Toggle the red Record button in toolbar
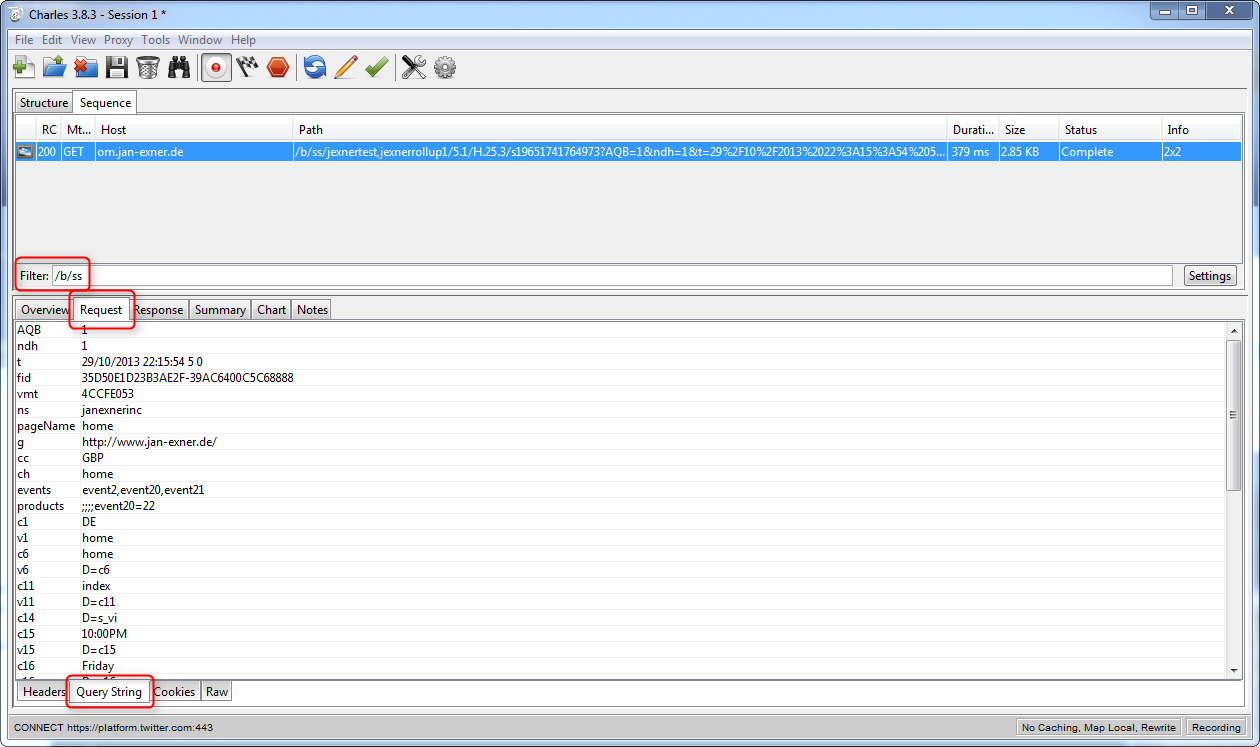The height and width of the screenshot is (747, 1260). coord(216,67)
